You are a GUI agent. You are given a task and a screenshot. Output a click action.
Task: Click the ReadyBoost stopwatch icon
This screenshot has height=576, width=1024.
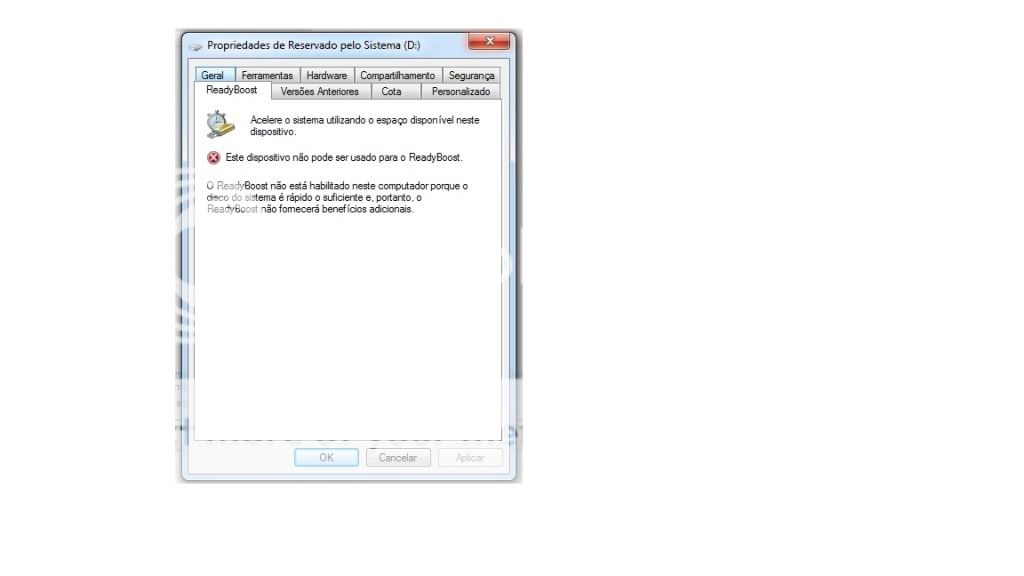tap(219, 124)
